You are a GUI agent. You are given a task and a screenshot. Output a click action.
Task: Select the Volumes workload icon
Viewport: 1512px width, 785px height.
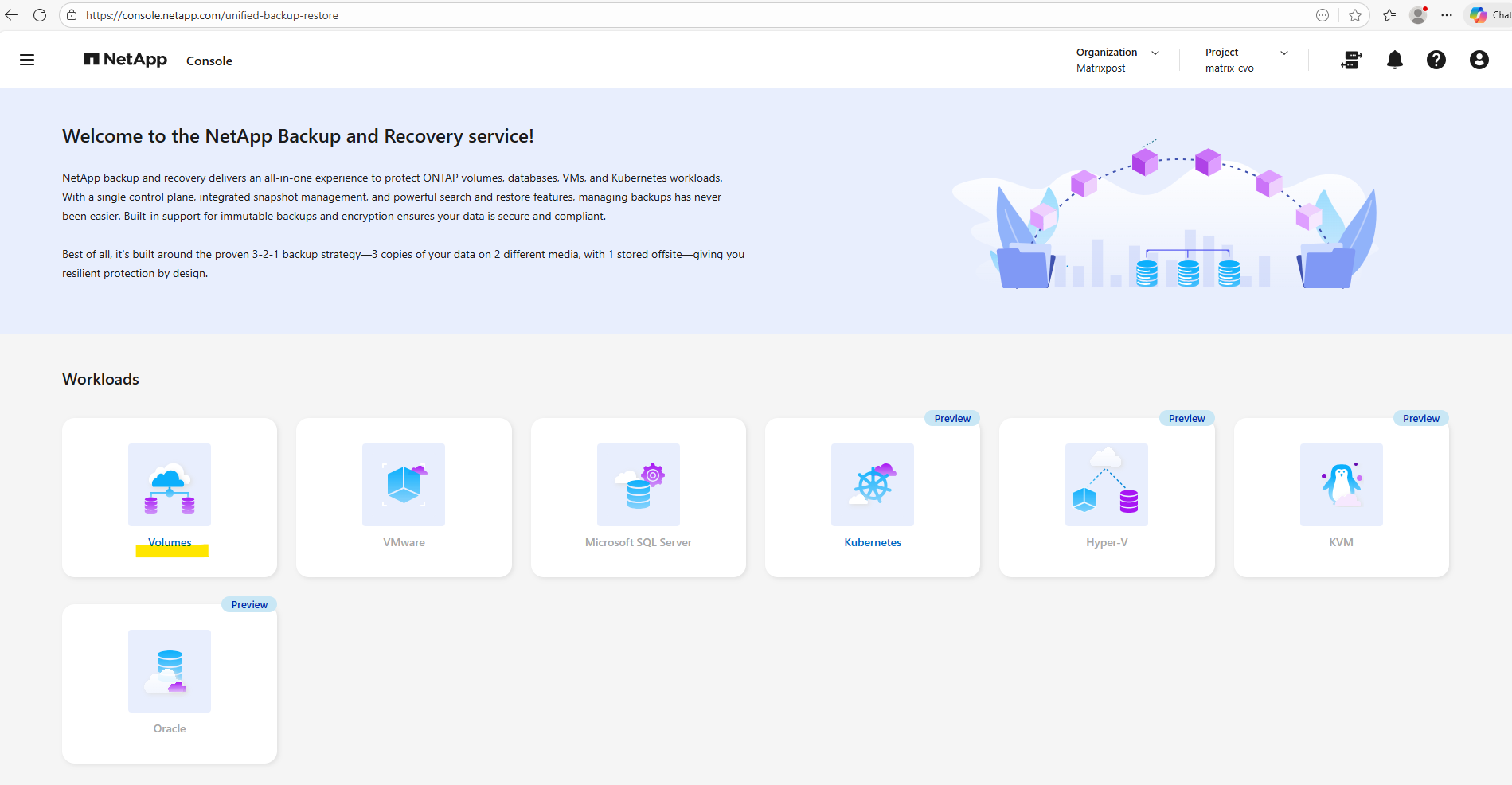pyautogui.click(x=170, y=485)
